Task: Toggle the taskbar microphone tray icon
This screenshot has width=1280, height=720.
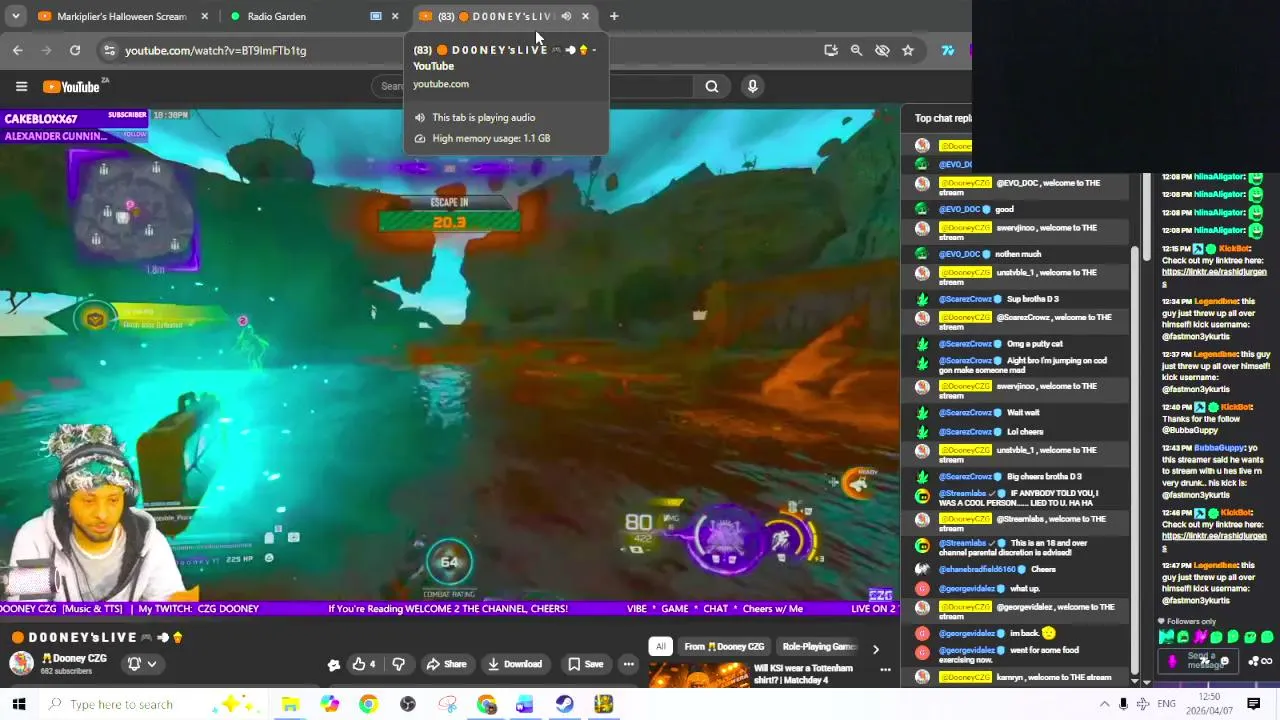Action: tap(1123, 704)
